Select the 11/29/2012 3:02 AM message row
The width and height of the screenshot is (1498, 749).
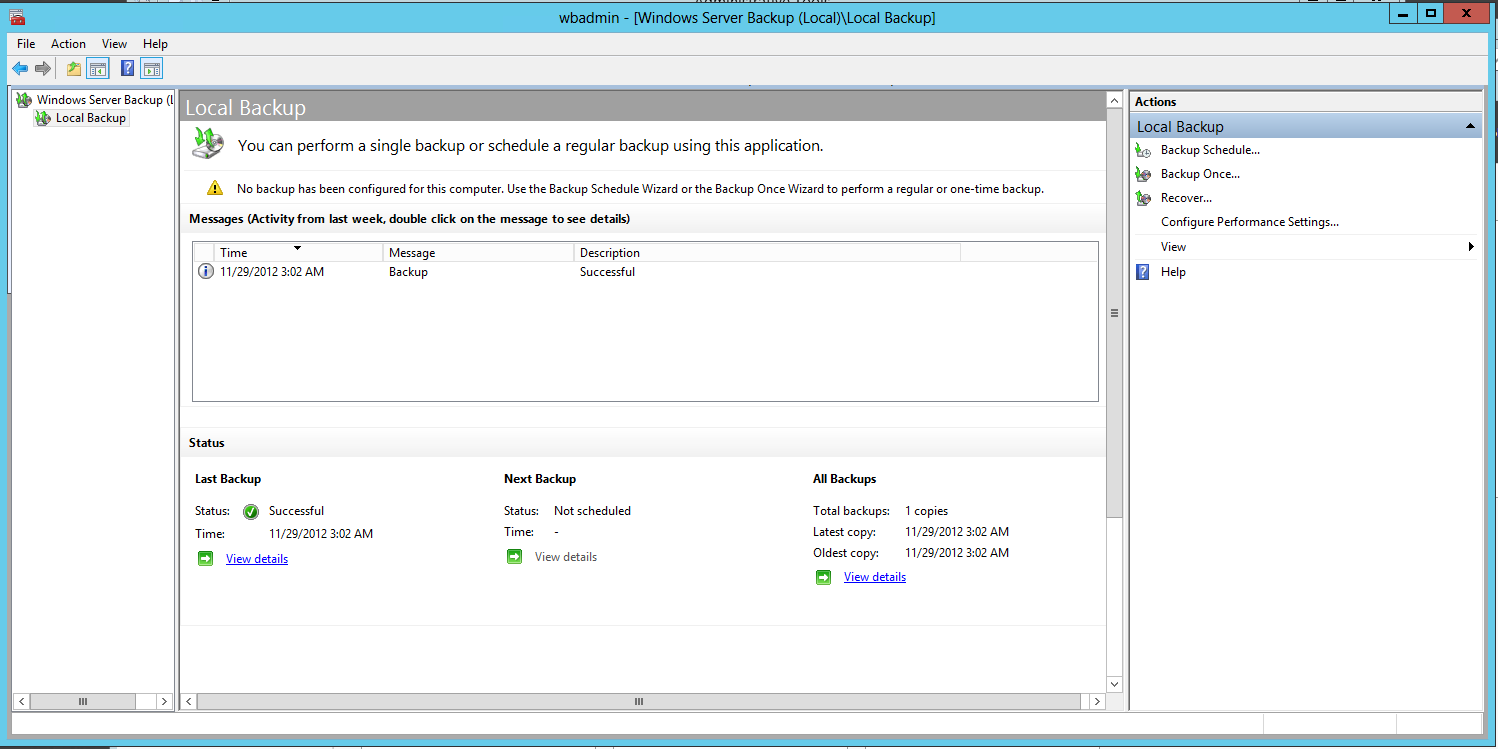pyautogui.click(x=645, y=272)
